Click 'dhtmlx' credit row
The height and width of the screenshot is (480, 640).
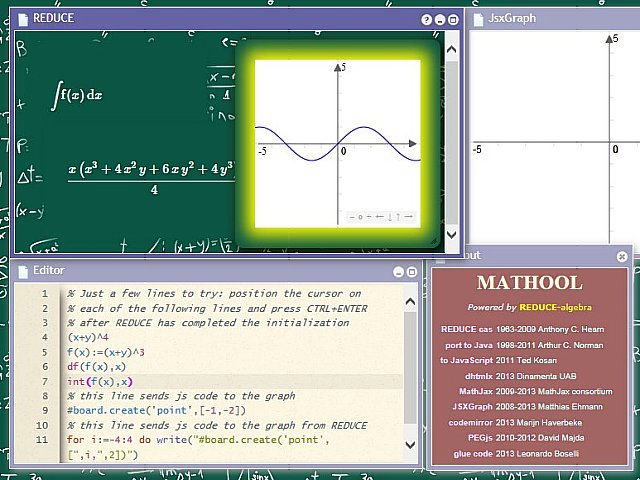point(520,376)
